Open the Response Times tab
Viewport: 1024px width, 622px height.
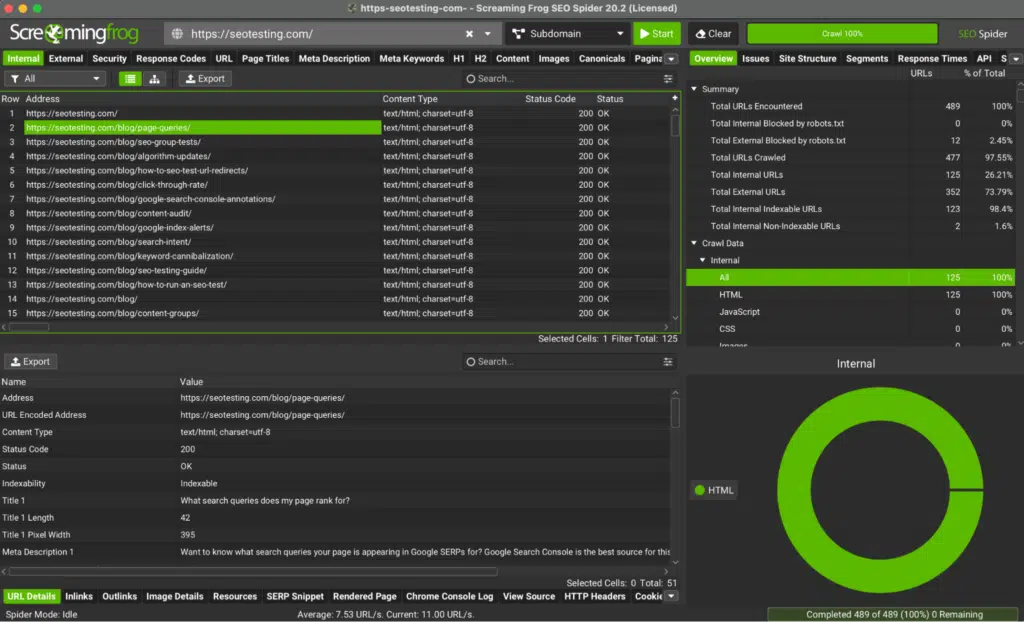932,58
